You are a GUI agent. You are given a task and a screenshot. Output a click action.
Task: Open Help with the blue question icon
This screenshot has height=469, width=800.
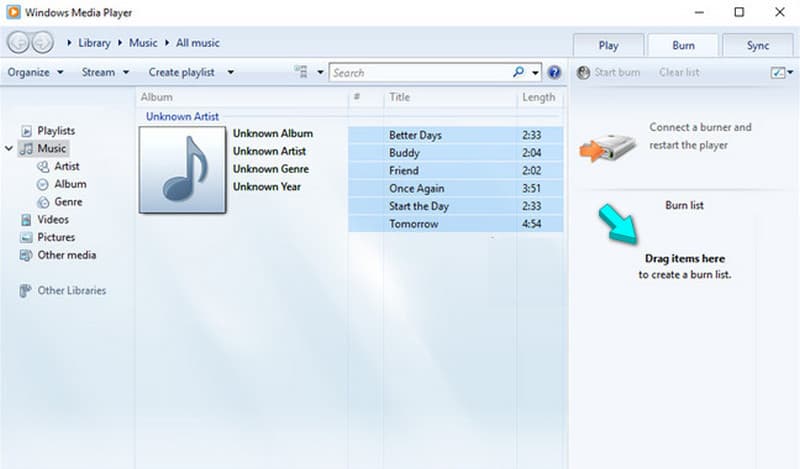coord(554,72)
